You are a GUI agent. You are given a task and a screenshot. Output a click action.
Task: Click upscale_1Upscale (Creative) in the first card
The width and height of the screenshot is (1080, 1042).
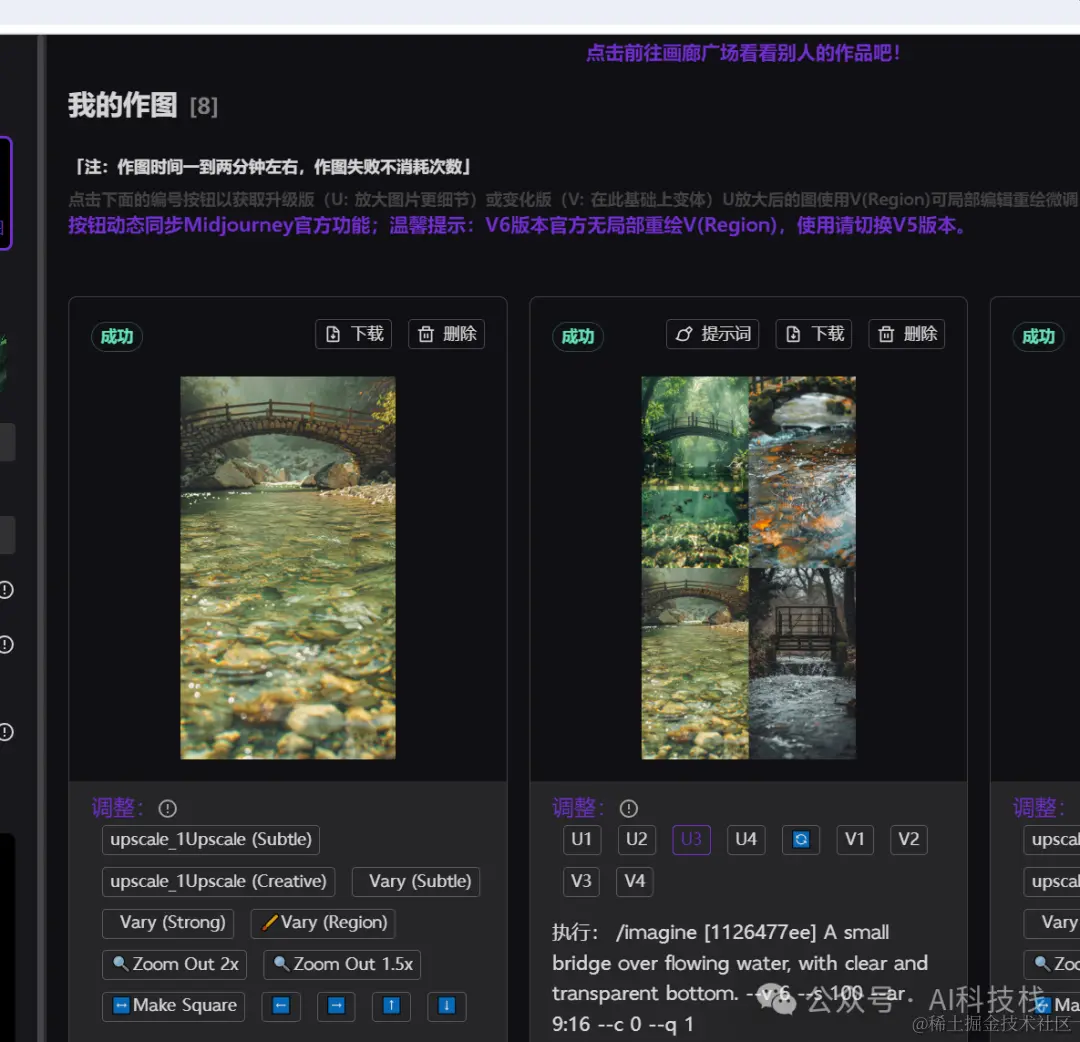218,882
